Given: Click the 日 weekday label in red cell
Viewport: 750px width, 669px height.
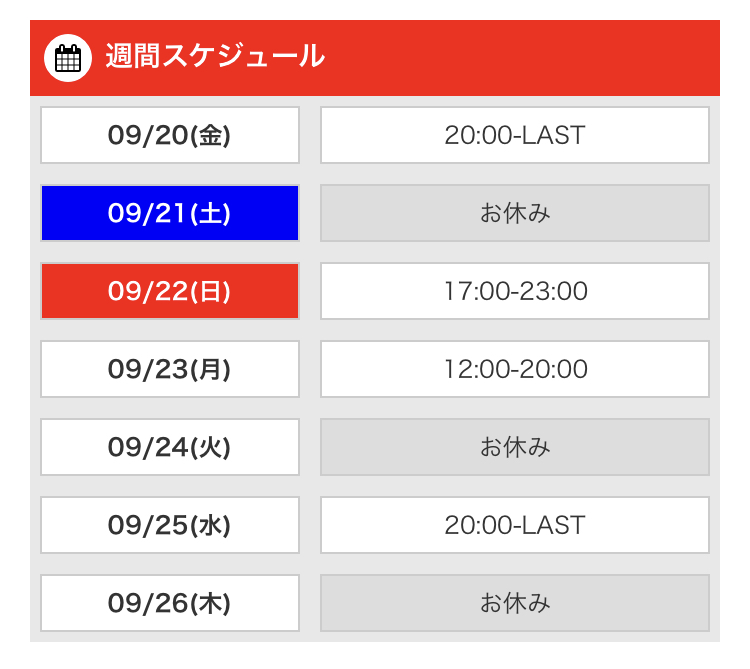Looking at the screenshot, I should point(210,291).
